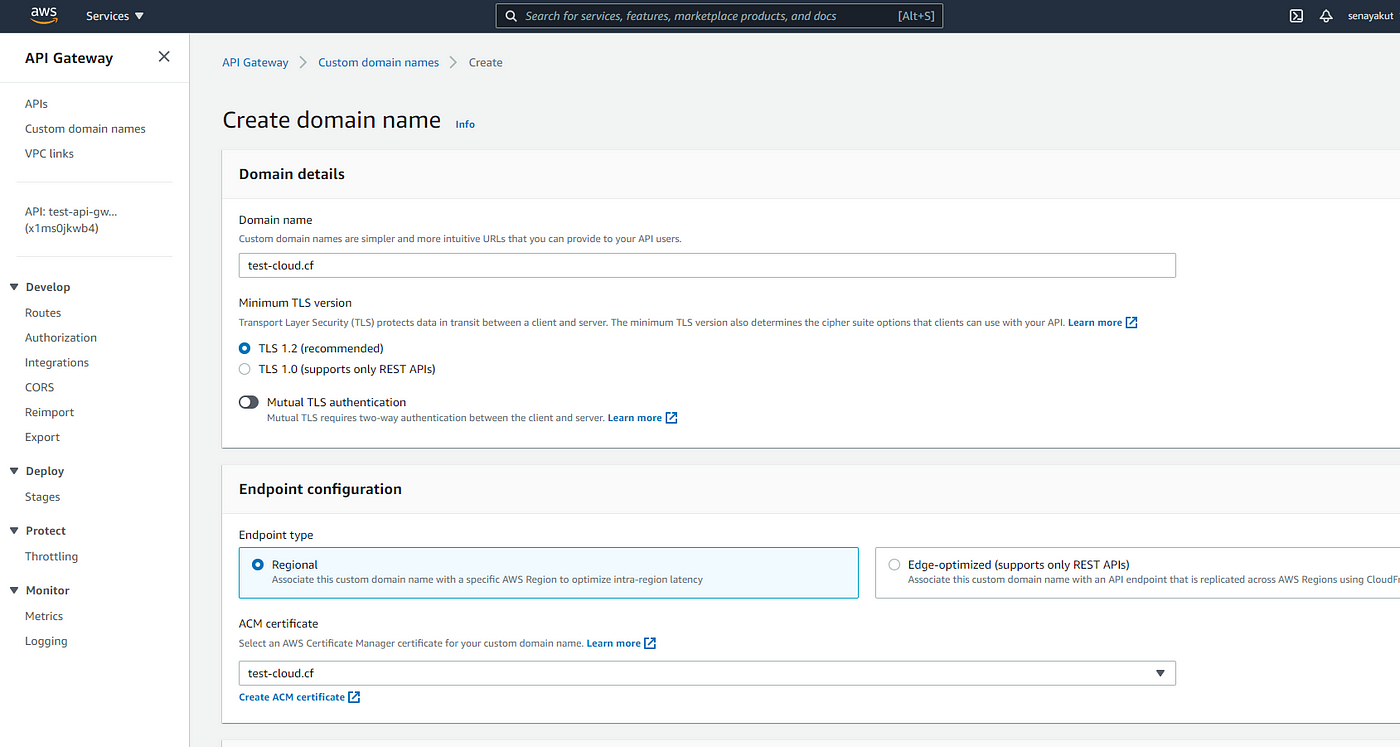The image size is (1400, 747).
Task: Go to Custom domain names via breadcrumb
Action: 378,62
